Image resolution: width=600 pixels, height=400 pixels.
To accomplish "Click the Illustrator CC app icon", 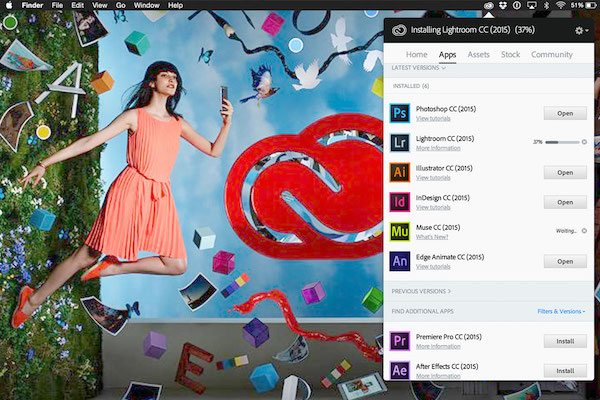I will [400, 172].
